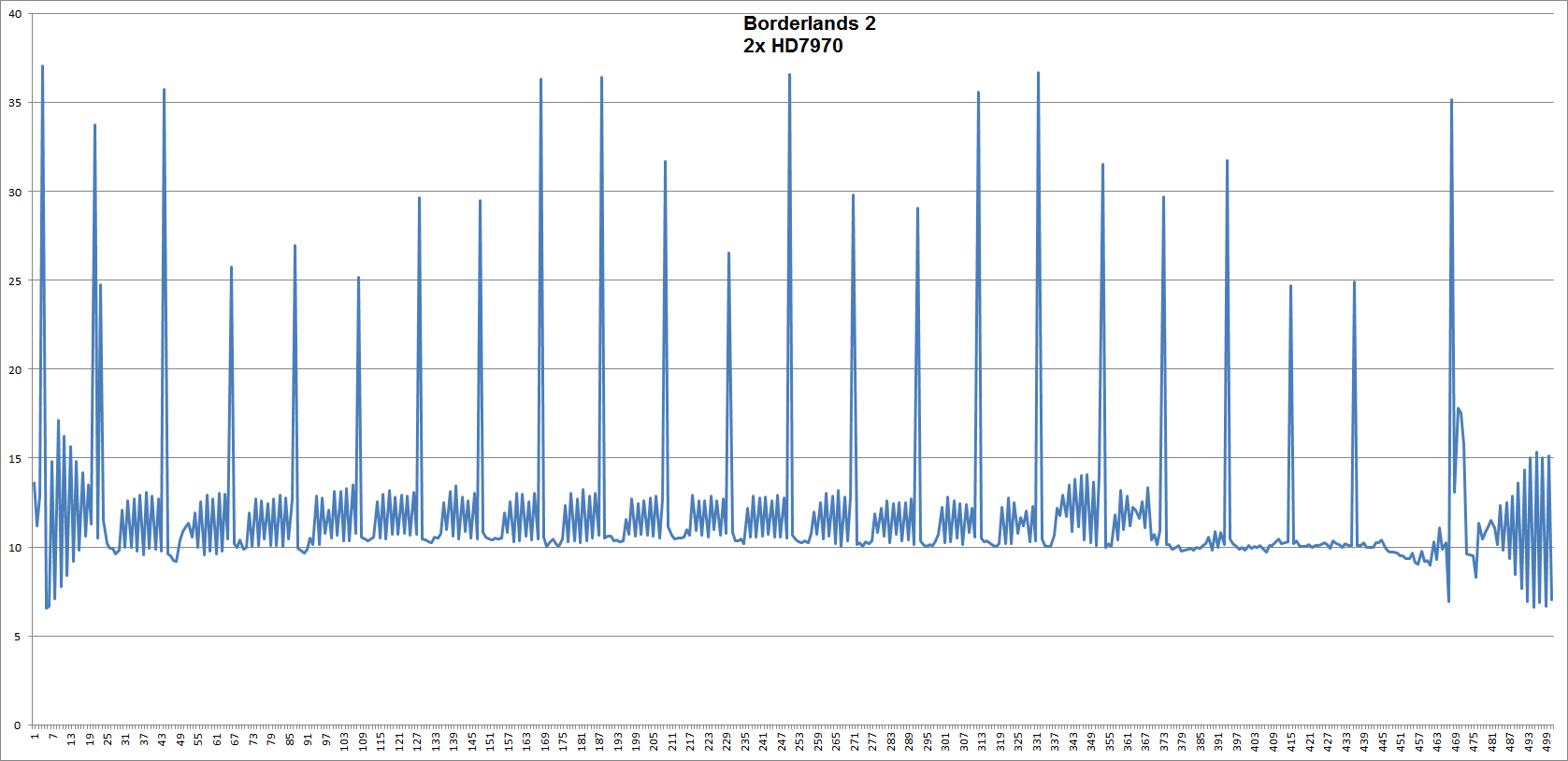Click the x-axis label 97
The image size is (1568, 761).
[326, 739]
